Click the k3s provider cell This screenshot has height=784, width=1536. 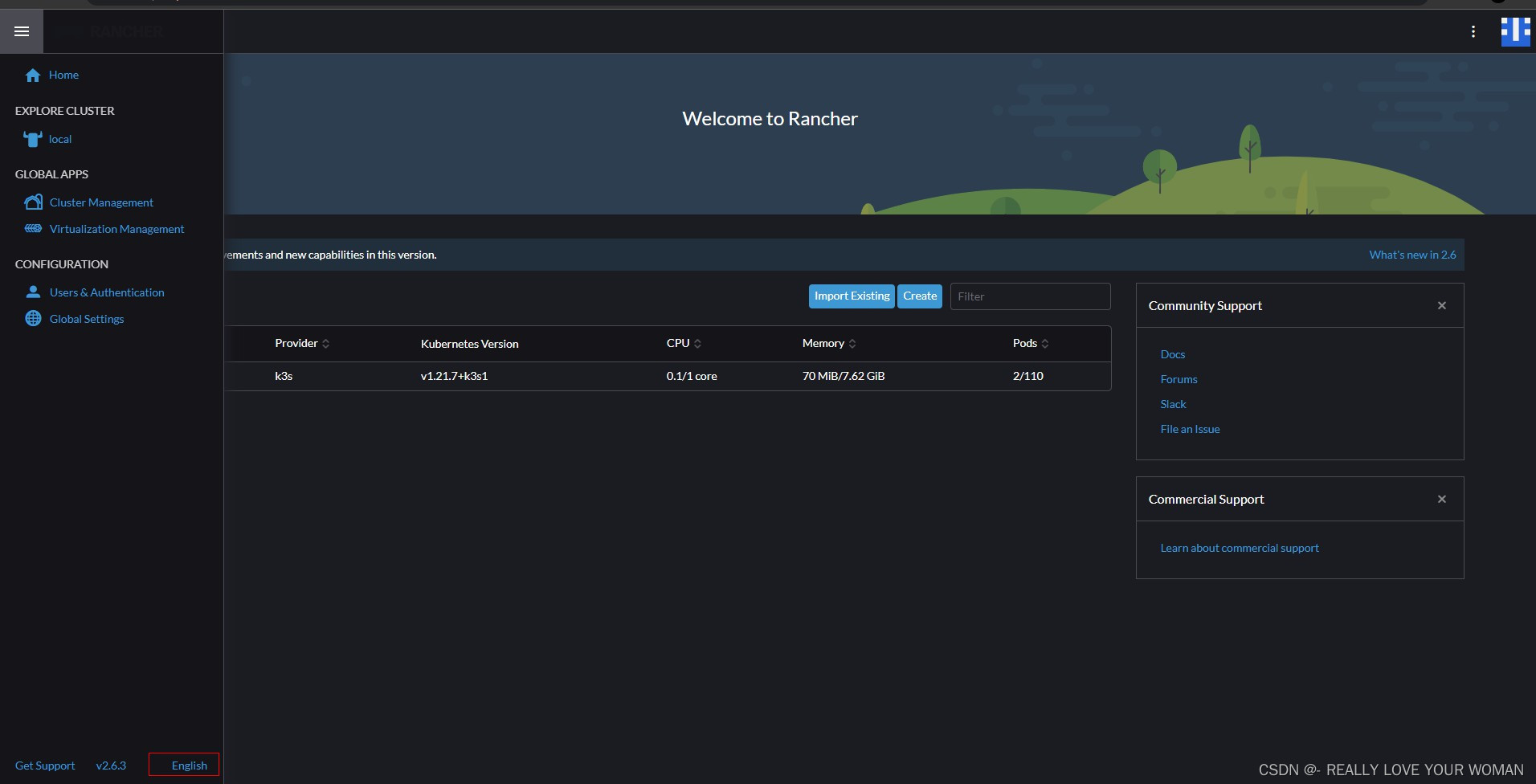click(x=284, y=376)
